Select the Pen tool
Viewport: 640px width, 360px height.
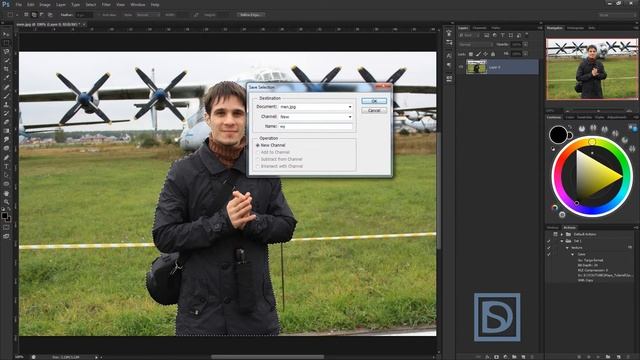tap(6, 158)
